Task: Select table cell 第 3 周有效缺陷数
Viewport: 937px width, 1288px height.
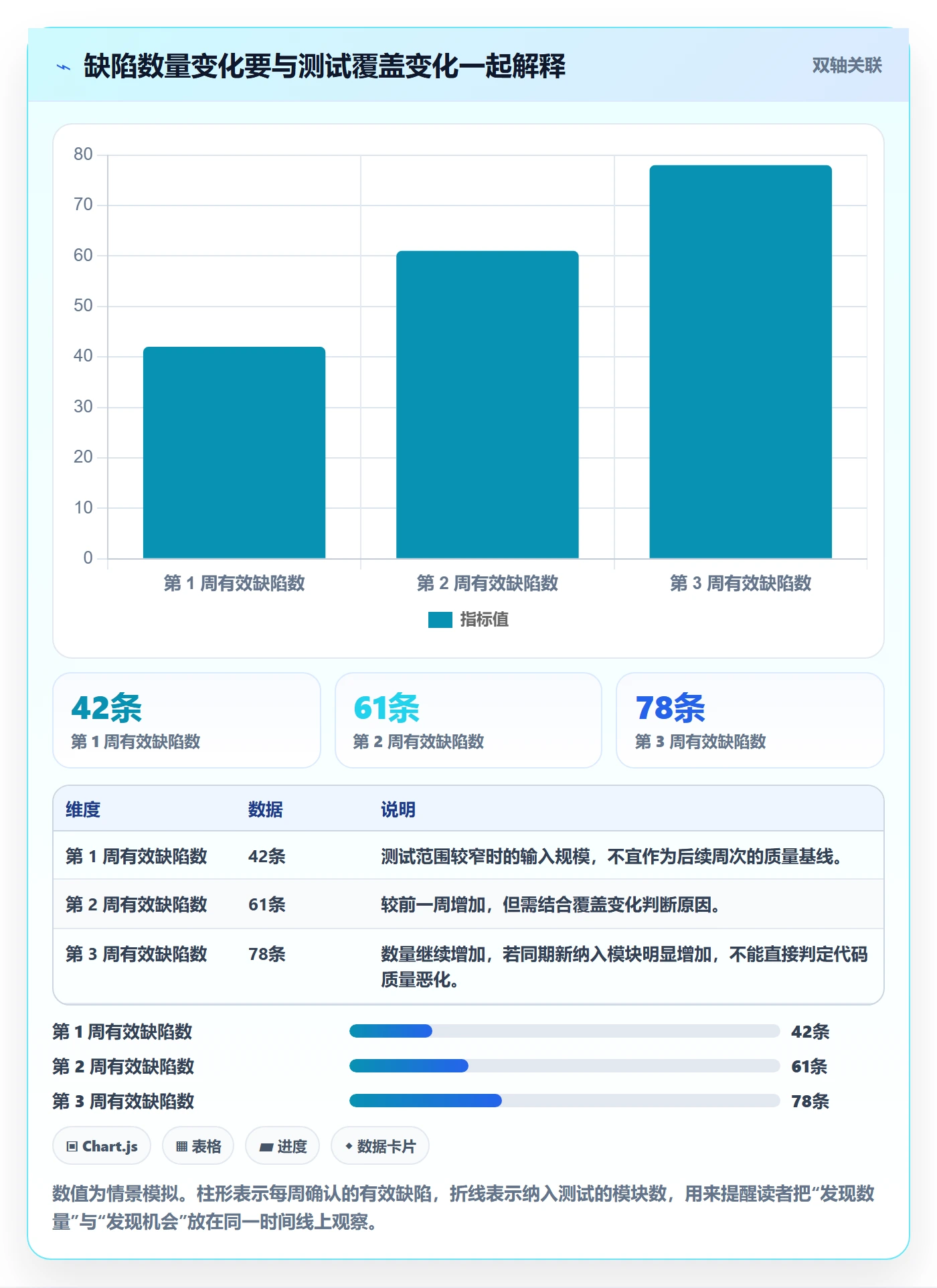Action: click(137, 954)
